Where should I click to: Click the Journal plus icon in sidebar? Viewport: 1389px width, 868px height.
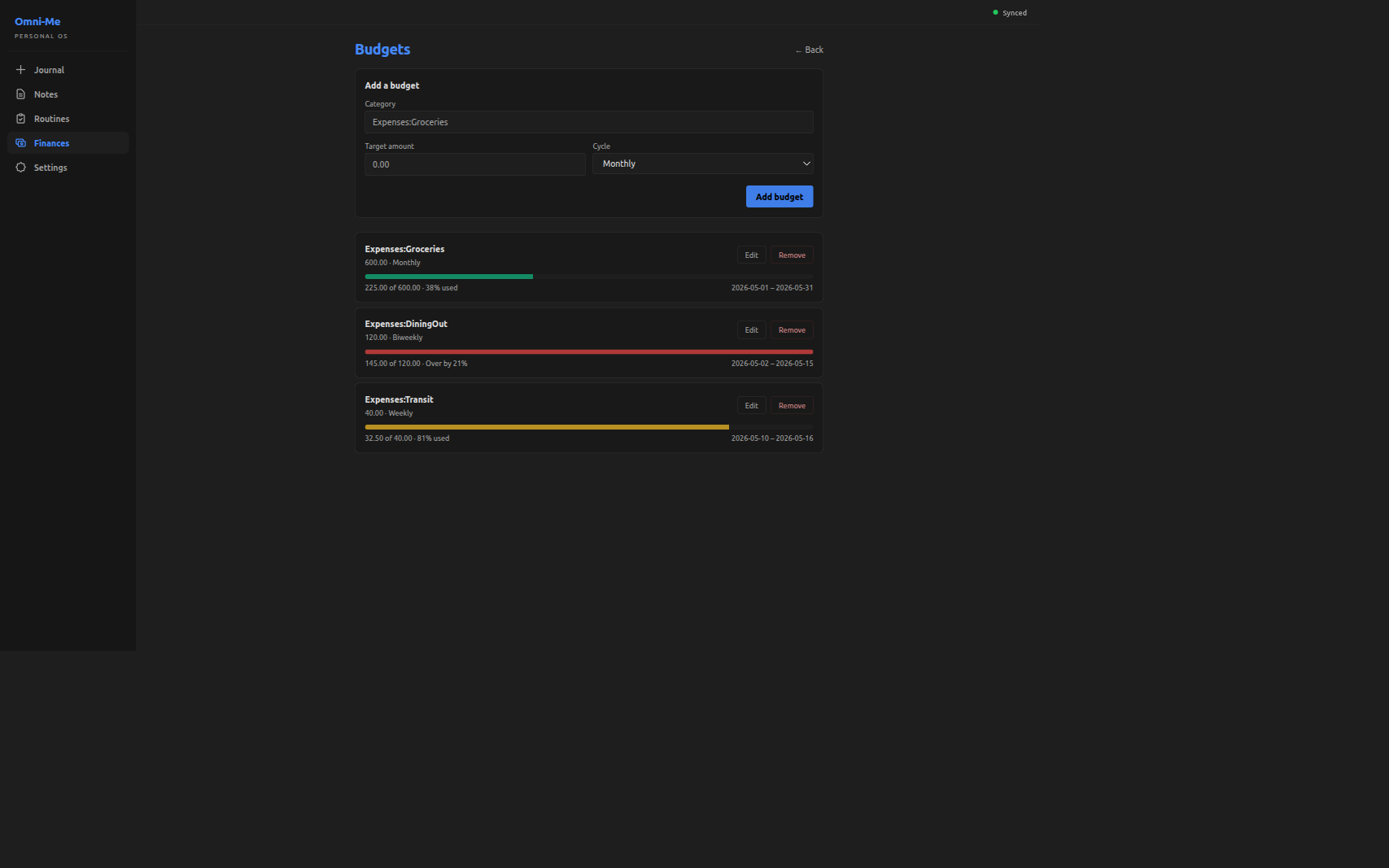21,70
